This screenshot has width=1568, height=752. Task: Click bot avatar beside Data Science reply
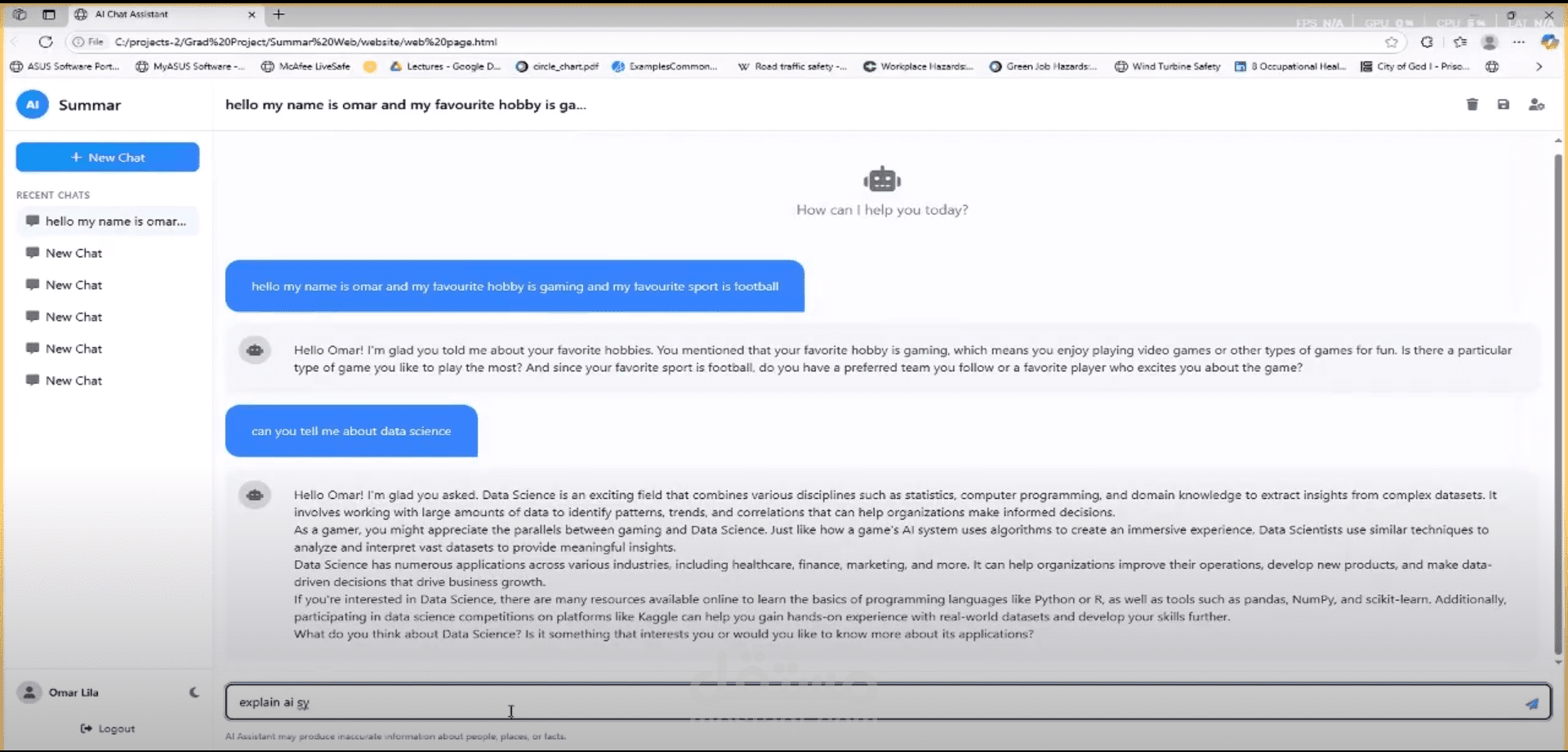255,495
